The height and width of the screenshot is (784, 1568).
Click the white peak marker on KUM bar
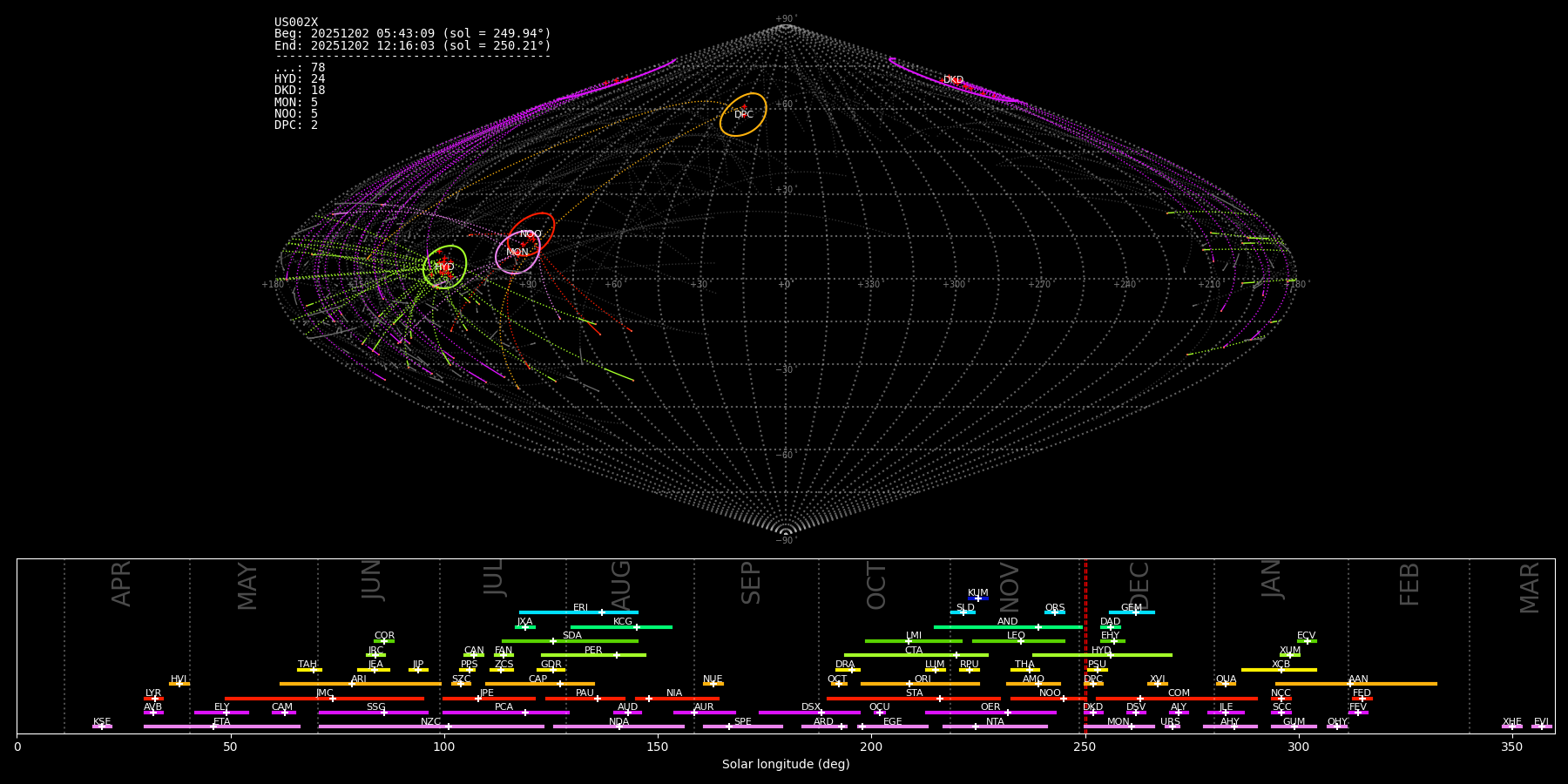tap(977, 598)
